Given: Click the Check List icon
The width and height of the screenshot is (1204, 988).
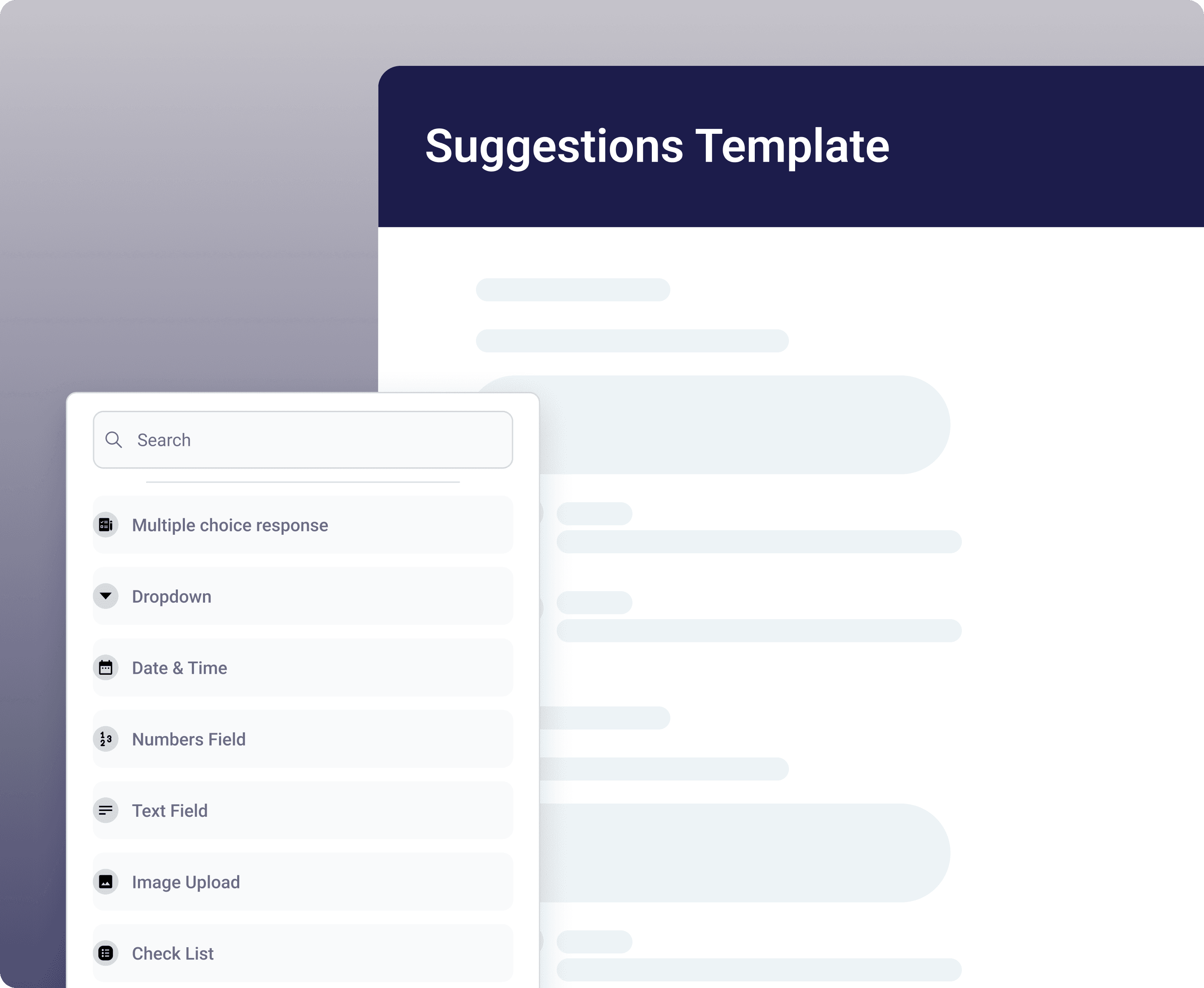Looking at the screenshot, I should (x=106, y=953).
